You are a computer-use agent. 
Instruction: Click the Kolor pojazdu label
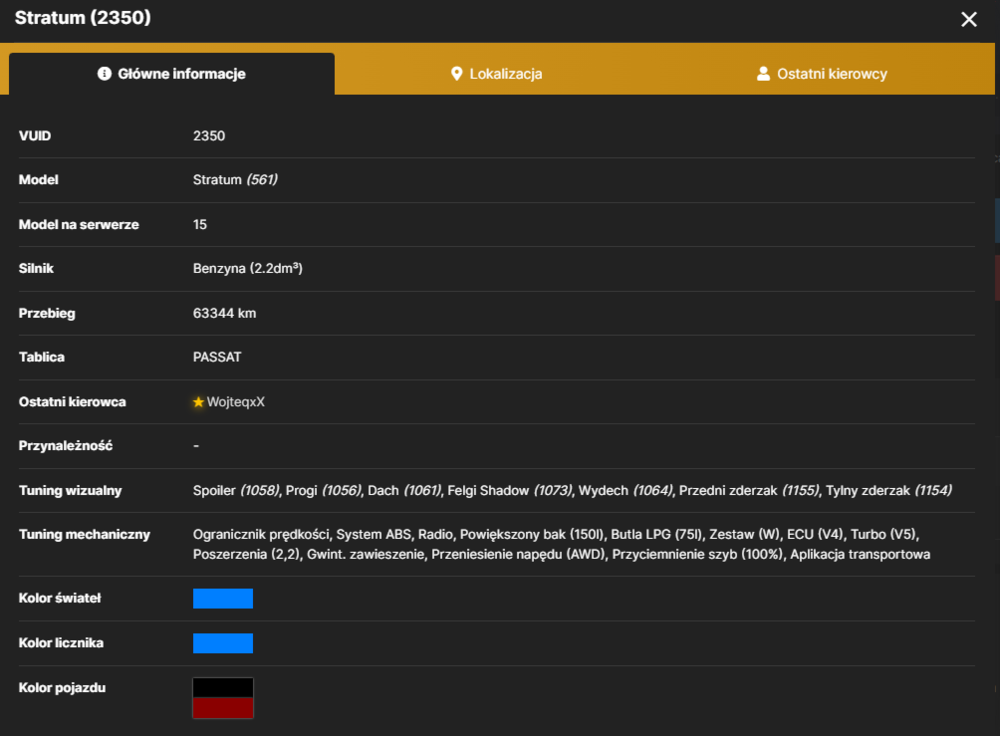point(62,688)
